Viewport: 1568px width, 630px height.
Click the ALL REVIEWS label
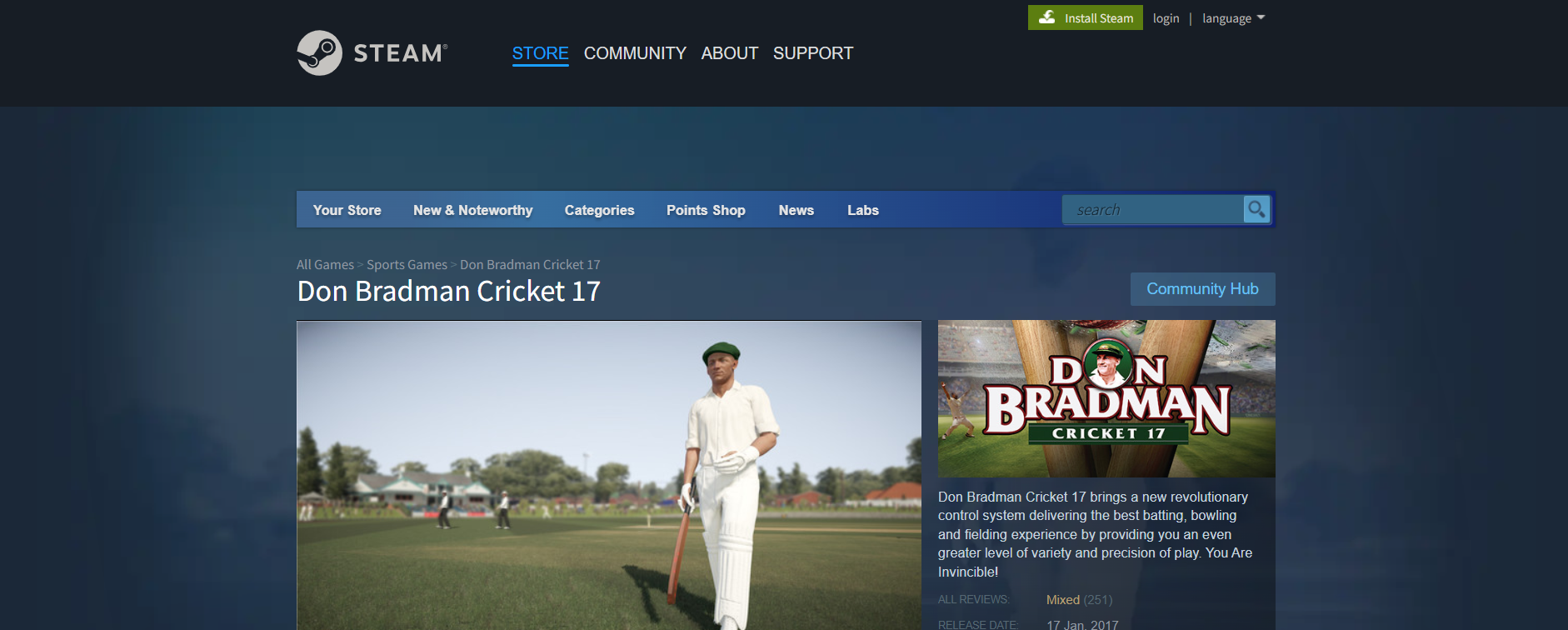pos(973,600)
